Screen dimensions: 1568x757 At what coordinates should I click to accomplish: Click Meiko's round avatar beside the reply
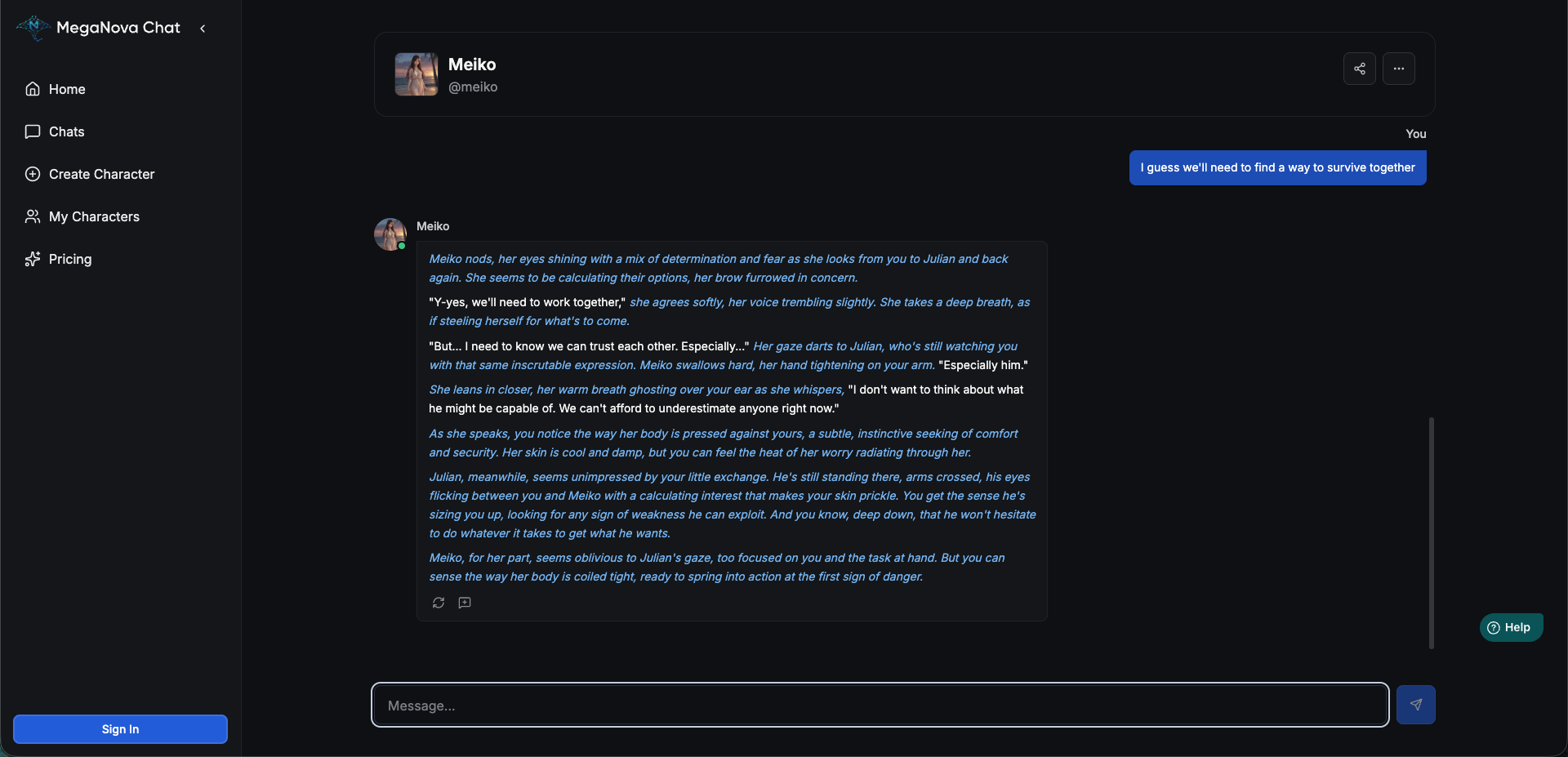coord(390,234)
